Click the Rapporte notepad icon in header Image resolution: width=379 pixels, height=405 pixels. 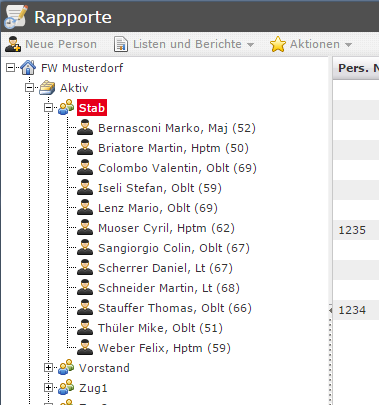pos(15,16)
